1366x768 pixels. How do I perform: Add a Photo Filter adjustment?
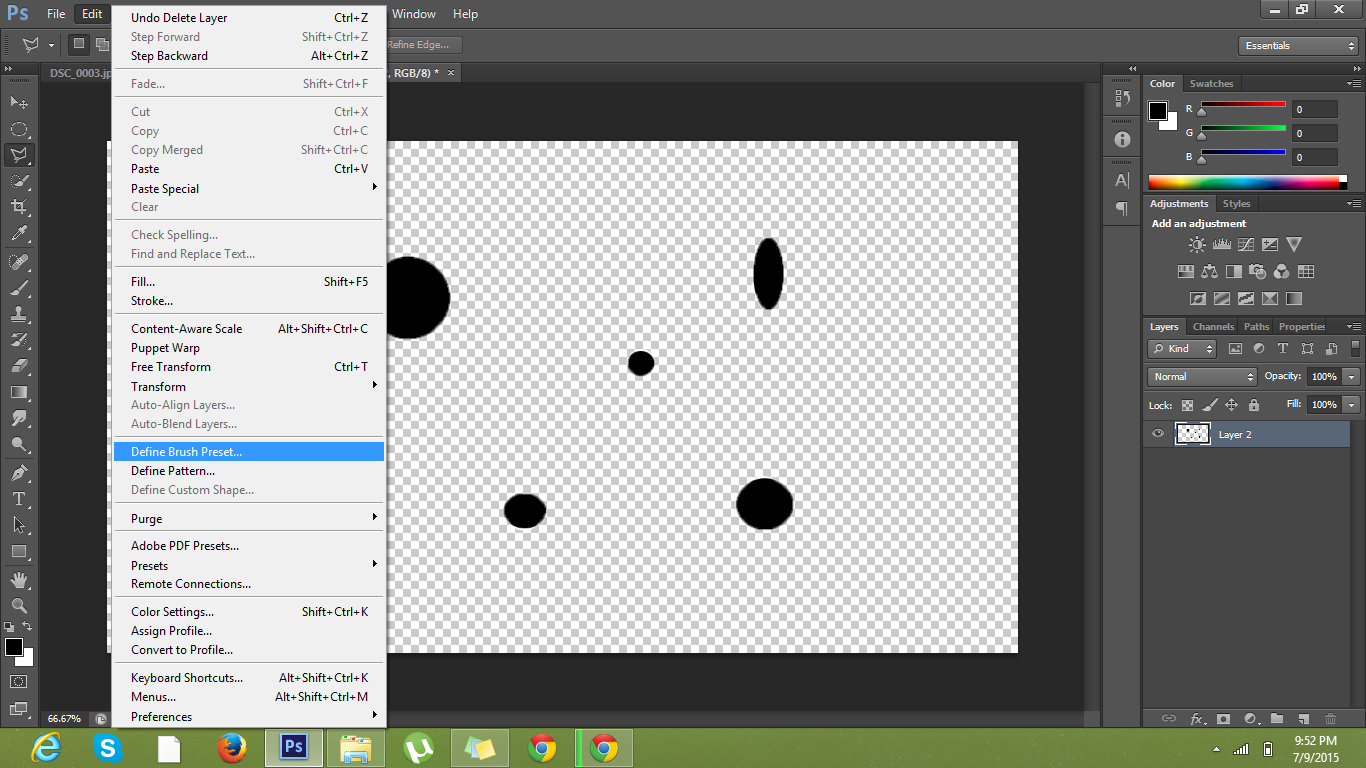[x=1258, y=271]
